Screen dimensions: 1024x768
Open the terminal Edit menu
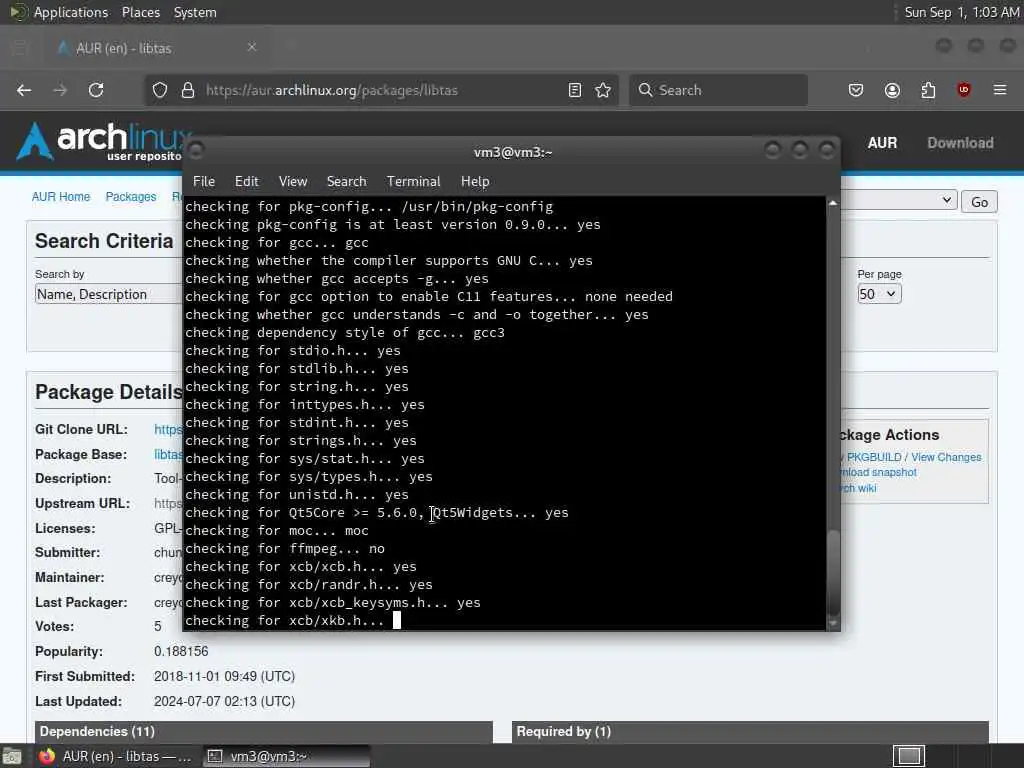(247, 182)
